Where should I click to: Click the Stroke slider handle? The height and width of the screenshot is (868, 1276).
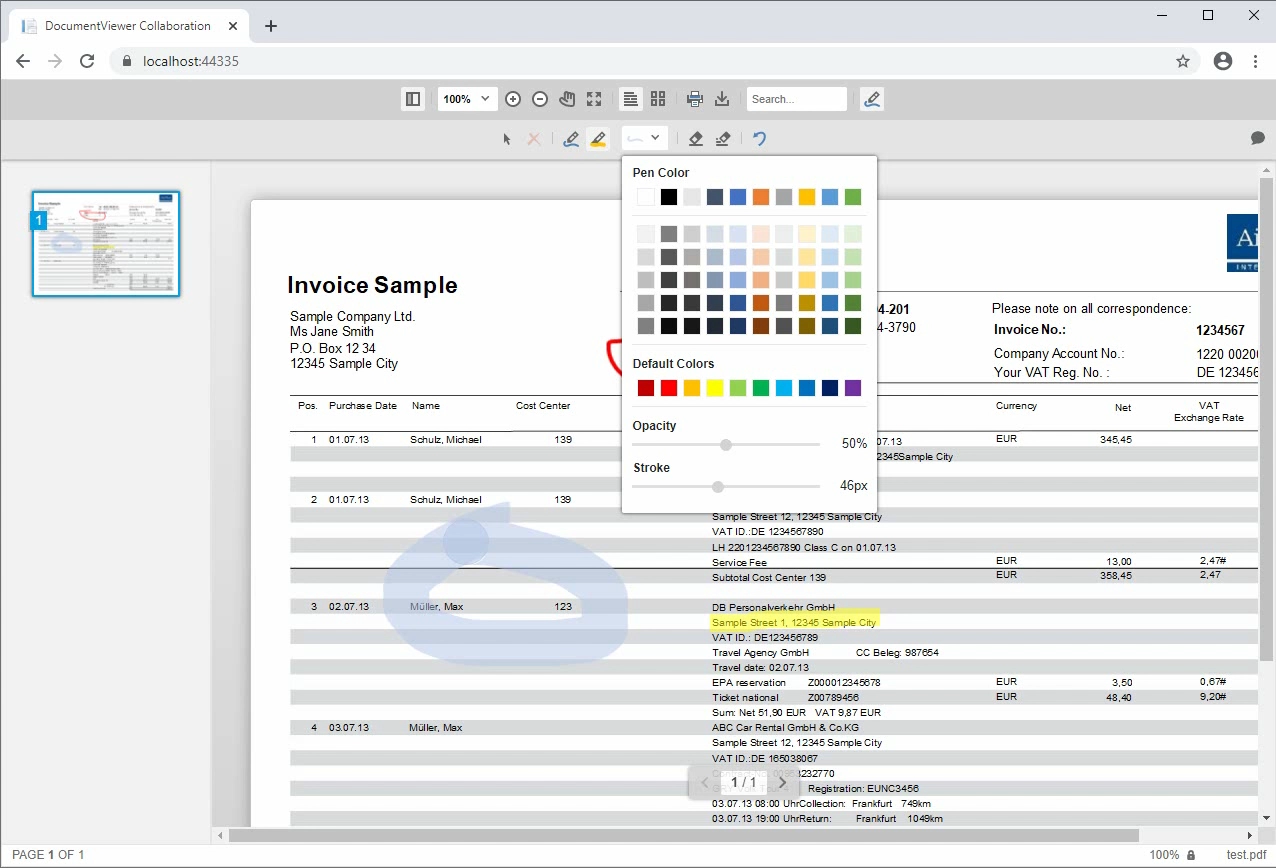718,486
